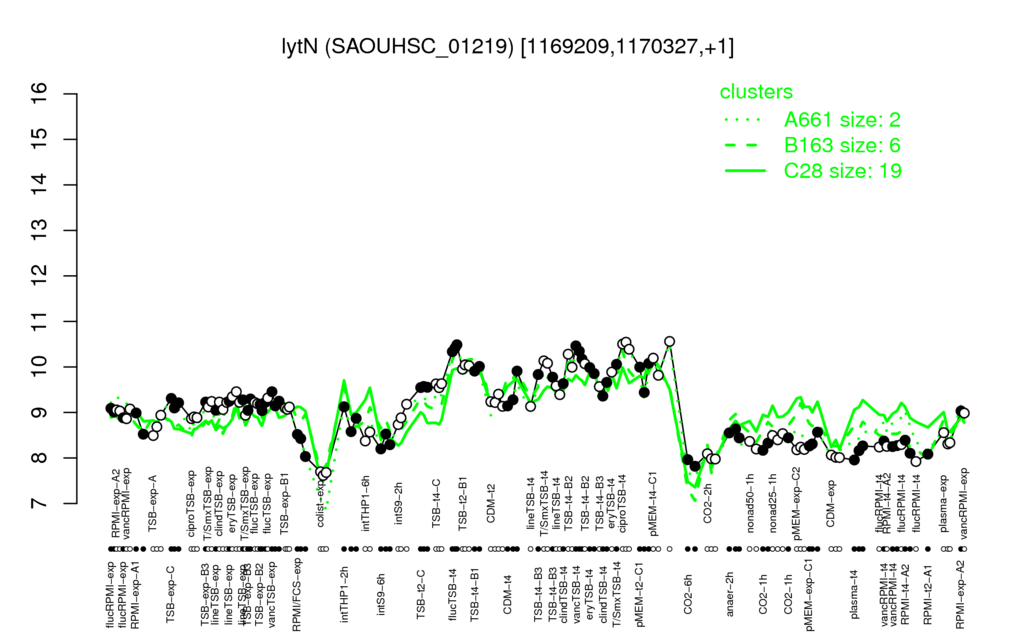The image size is (1024, 640).
Task: Click the dotted line sample for A661
Action: coord(745,120)
